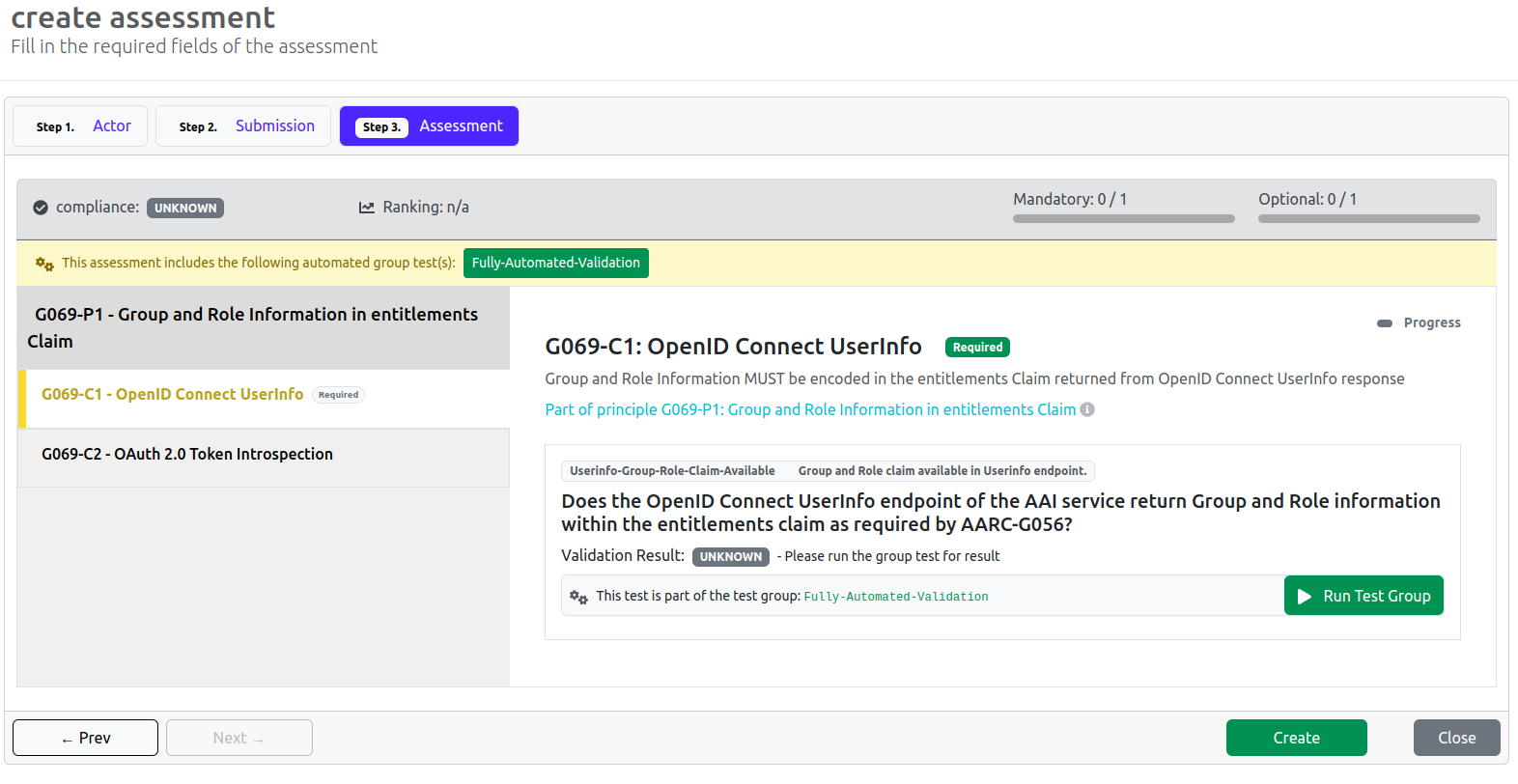The width and height of the screenshot is (1518, 784).
Task: Click the compliance checkmark icon
Action: point(41,208)
